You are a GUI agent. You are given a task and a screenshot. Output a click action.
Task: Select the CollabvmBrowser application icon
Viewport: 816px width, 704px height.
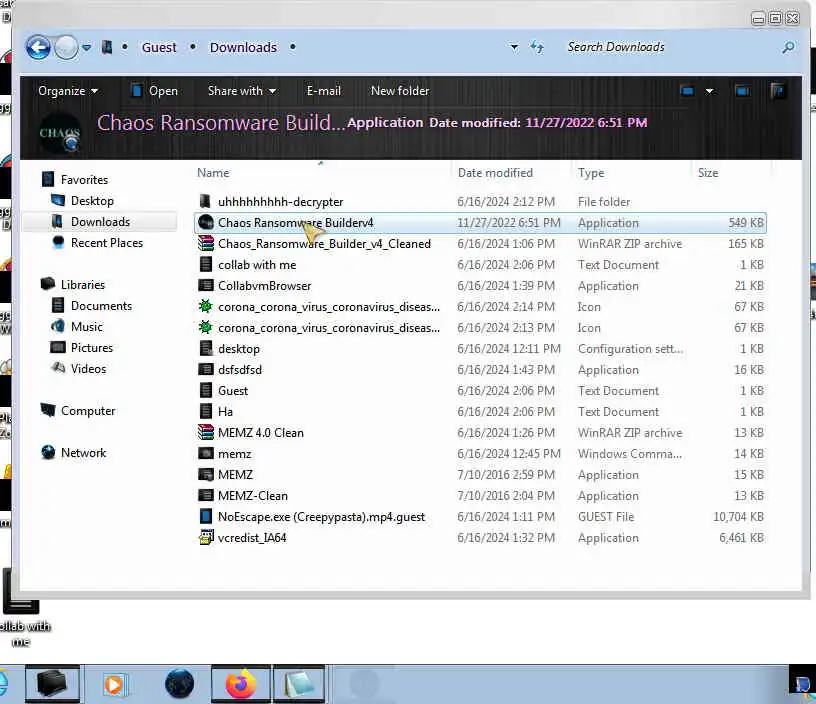click(206, 286)
